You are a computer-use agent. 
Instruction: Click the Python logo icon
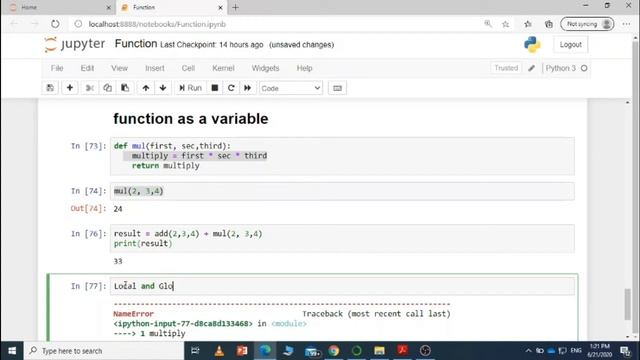point(532,44)
